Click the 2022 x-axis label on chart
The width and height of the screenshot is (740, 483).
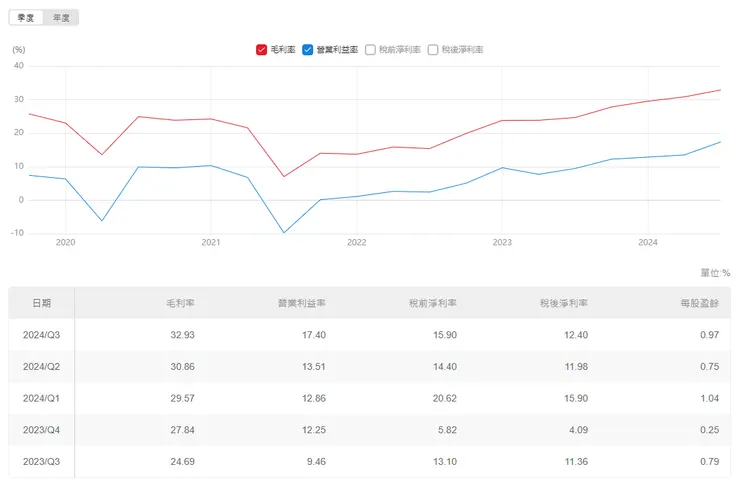[x=356, y=242]
